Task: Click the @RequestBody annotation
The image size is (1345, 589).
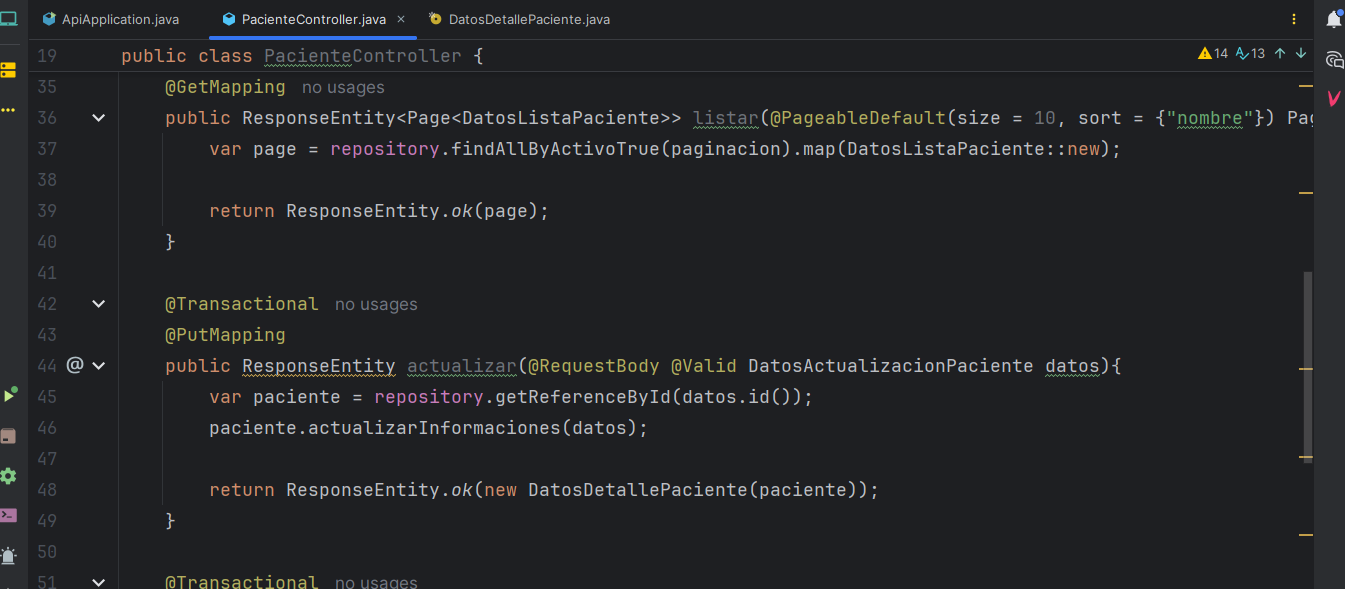Action: click(x=594, y=366)
